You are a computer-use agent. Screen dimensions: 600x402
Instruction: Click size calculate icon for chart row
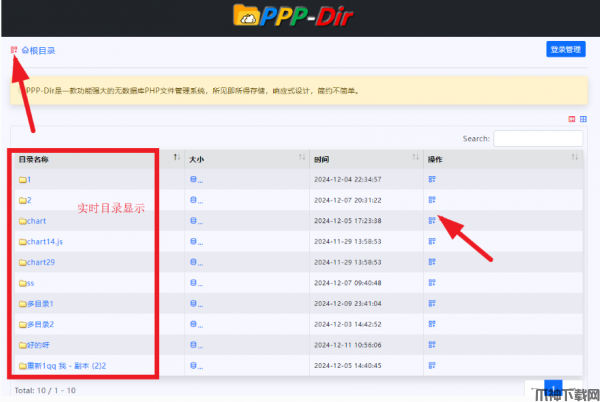(196, 221)
